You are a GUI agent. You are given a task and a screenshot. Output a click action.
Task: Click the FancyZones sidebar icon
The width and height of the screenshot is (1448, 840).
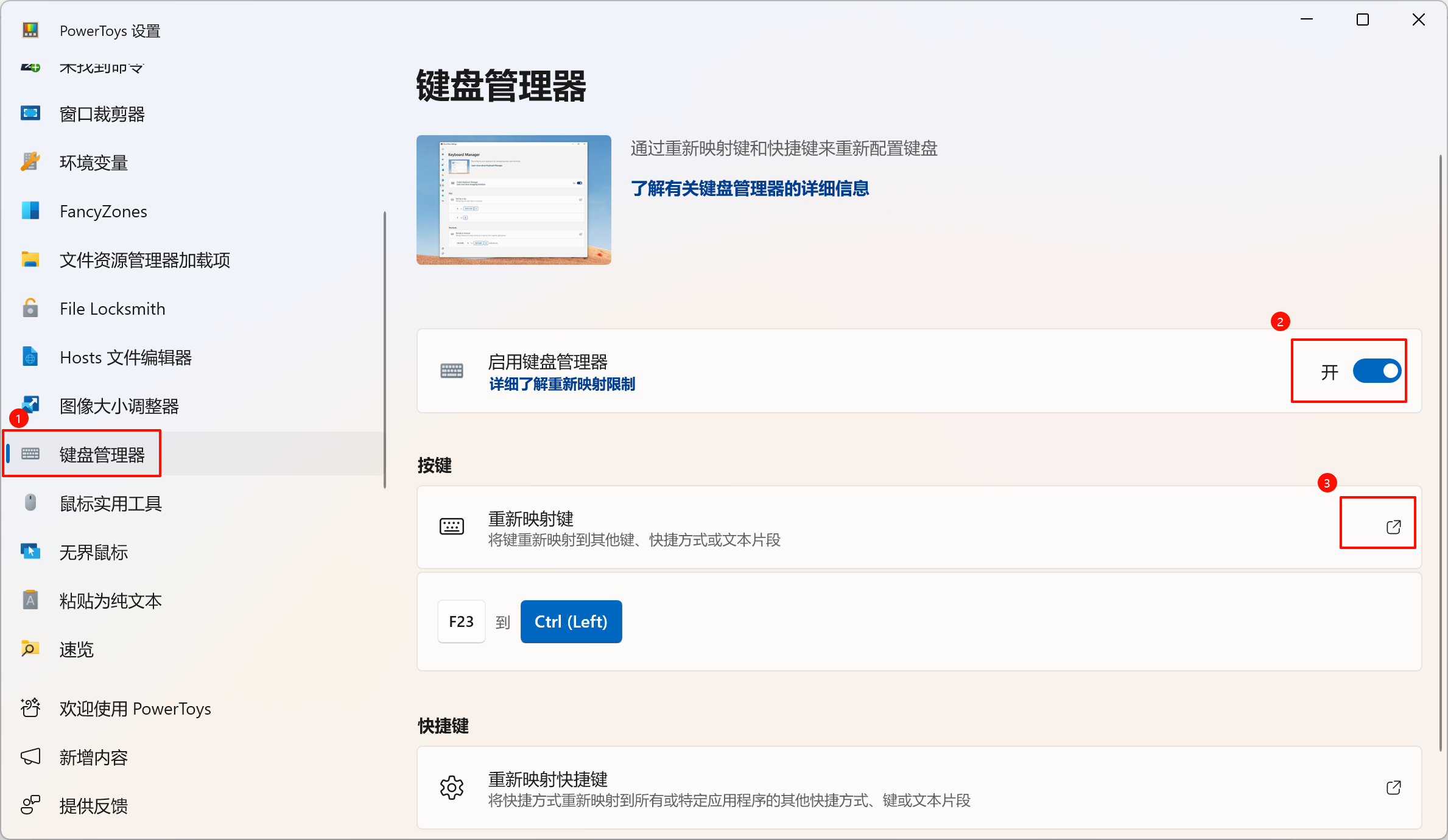pyautogui.click(x=30, y=211)
